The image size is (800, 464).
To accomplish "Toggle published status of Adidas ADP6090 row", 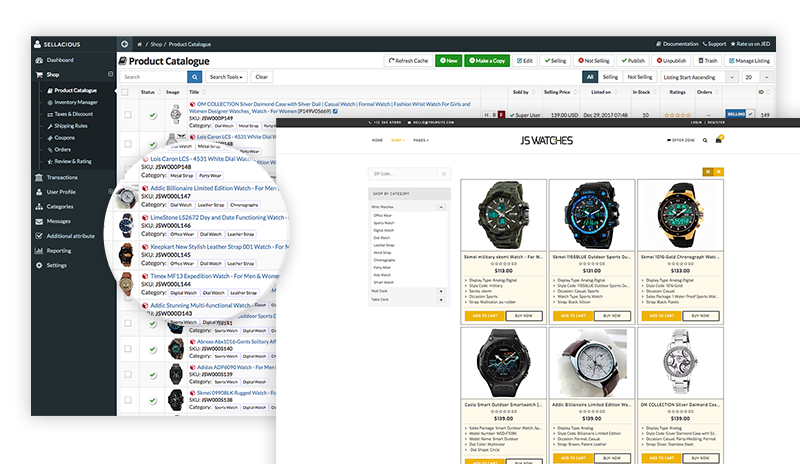I will [x=153, y=375].
